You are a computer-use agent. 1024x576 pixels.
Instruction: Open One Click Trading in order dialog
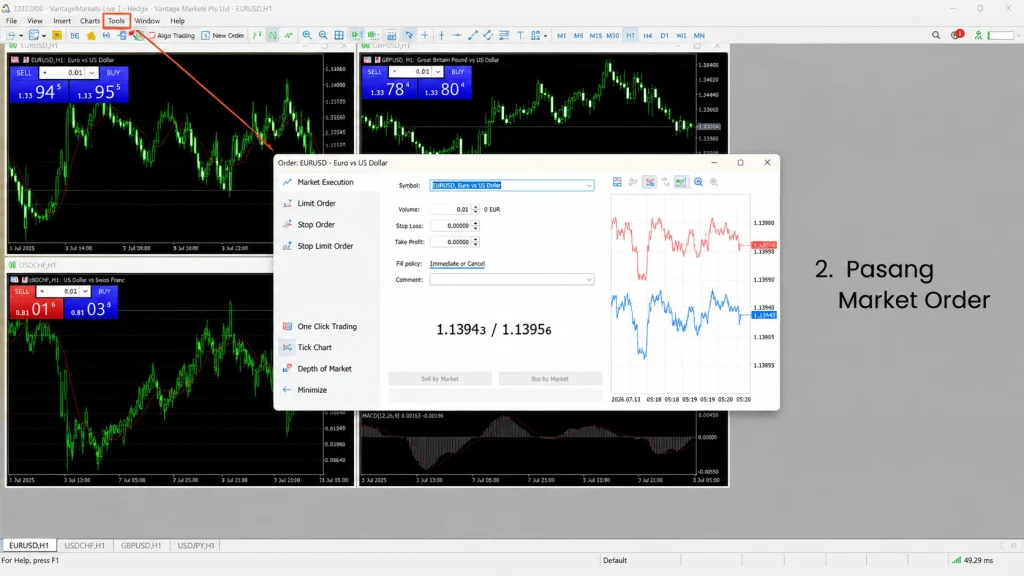click(x=327, y=327)
